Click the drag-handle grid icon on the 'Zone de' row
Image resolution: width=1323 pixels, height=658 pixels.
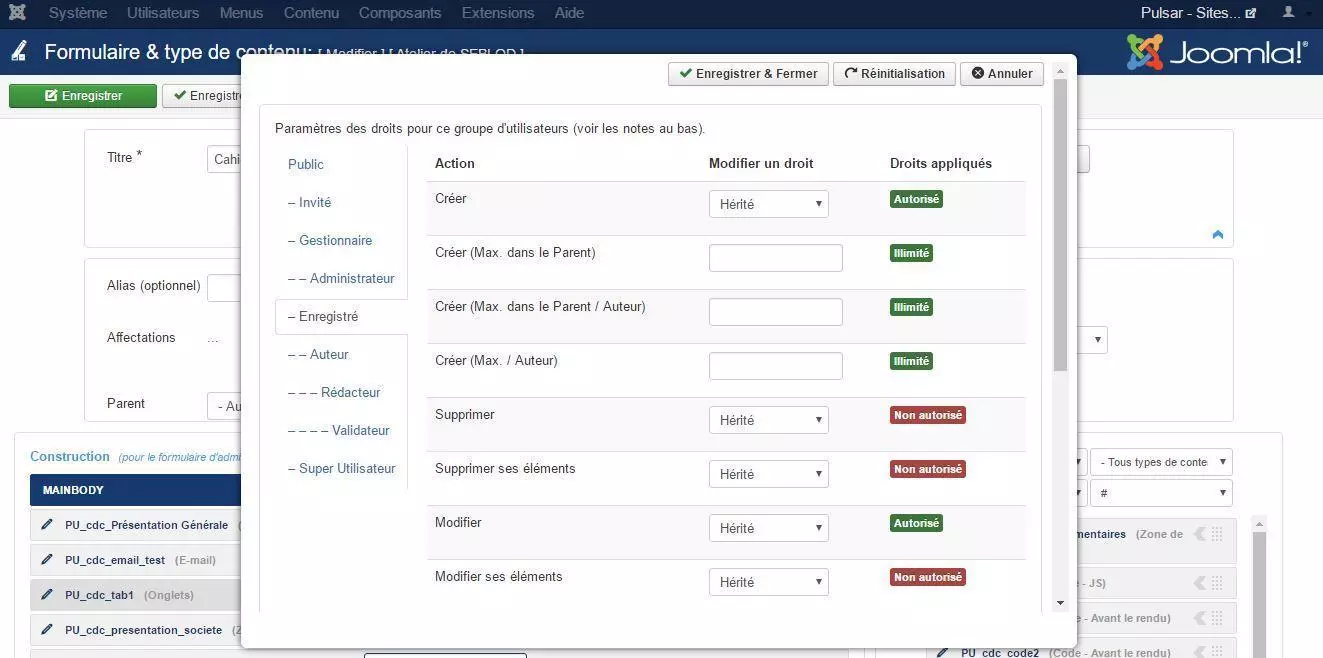point(1217,534)
